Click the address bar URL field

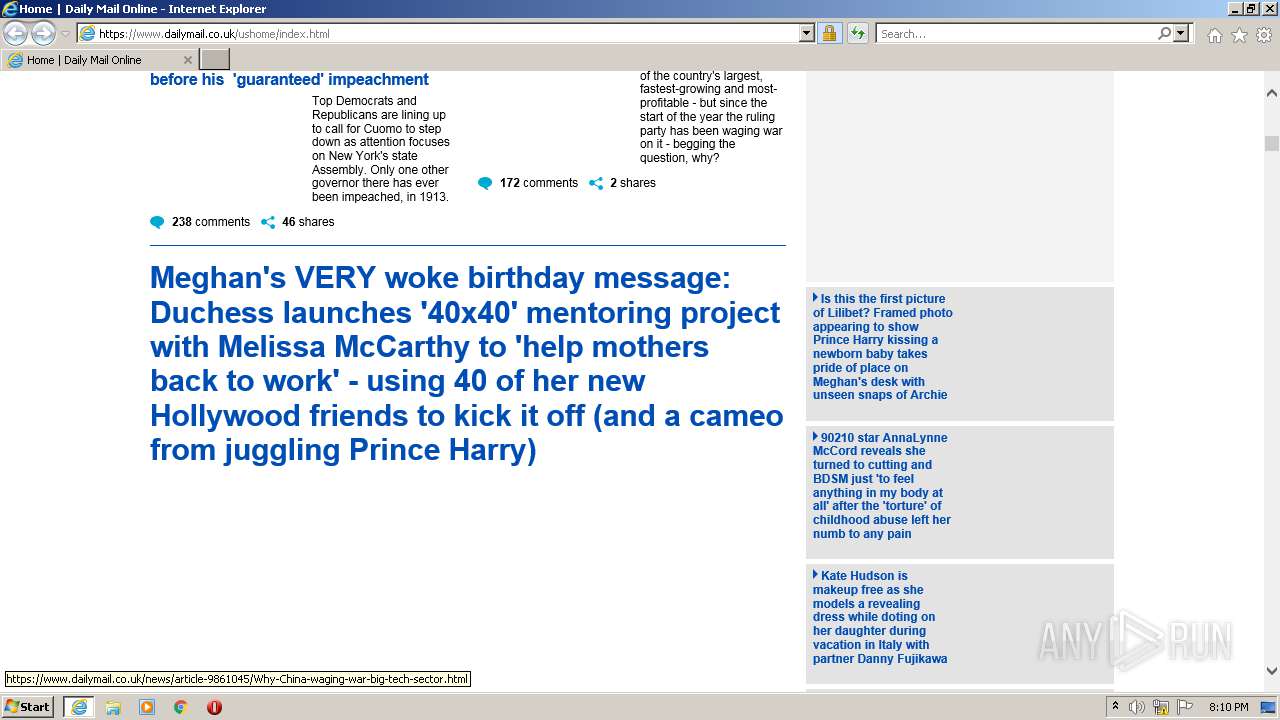447,34
